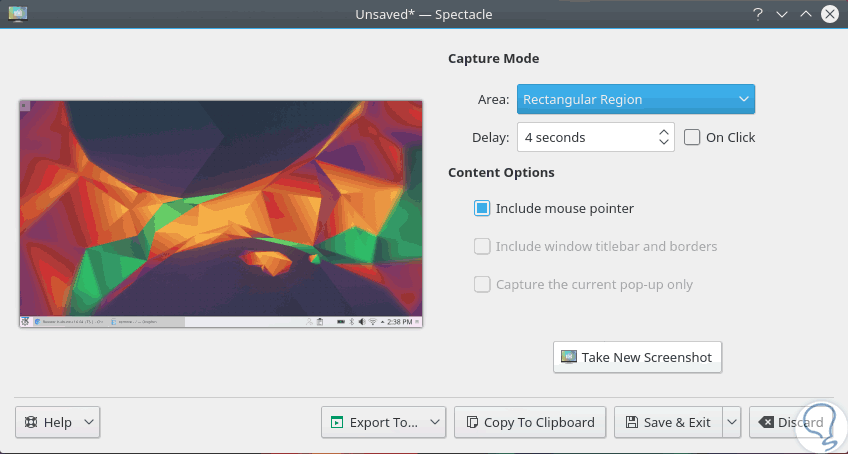This screenshot has width=848, height=454.
Task: Click the floppy disk Save & Exit icon
Action: pyautogui.click(x=631, y=422)
